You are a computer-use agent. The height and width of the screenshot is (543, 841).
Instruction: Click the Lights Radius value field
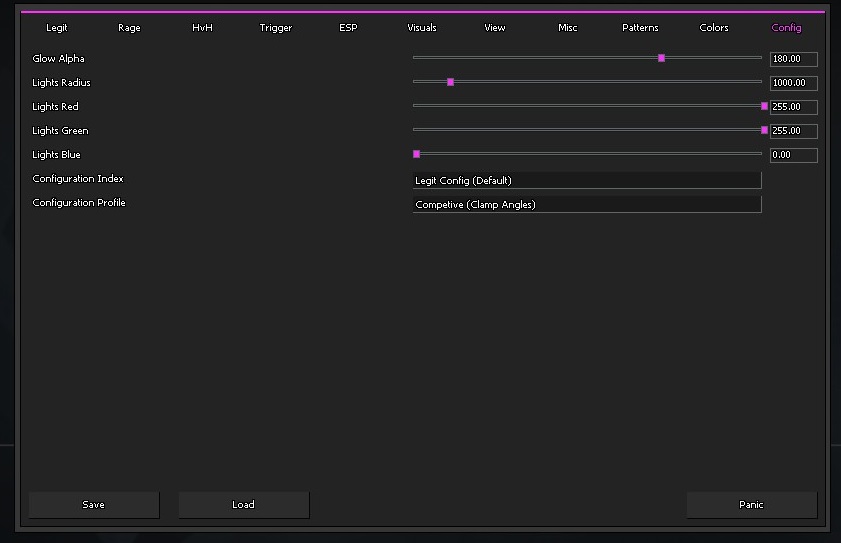793,83
